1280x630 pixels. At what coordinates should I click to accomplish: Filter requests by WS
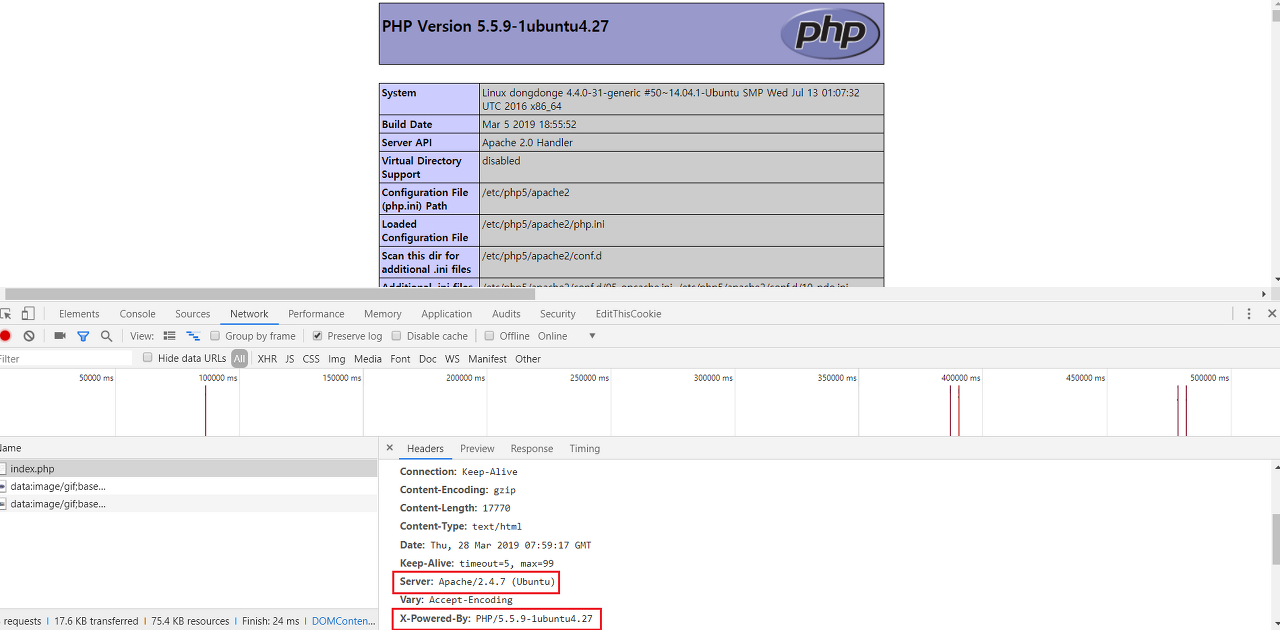453,359
